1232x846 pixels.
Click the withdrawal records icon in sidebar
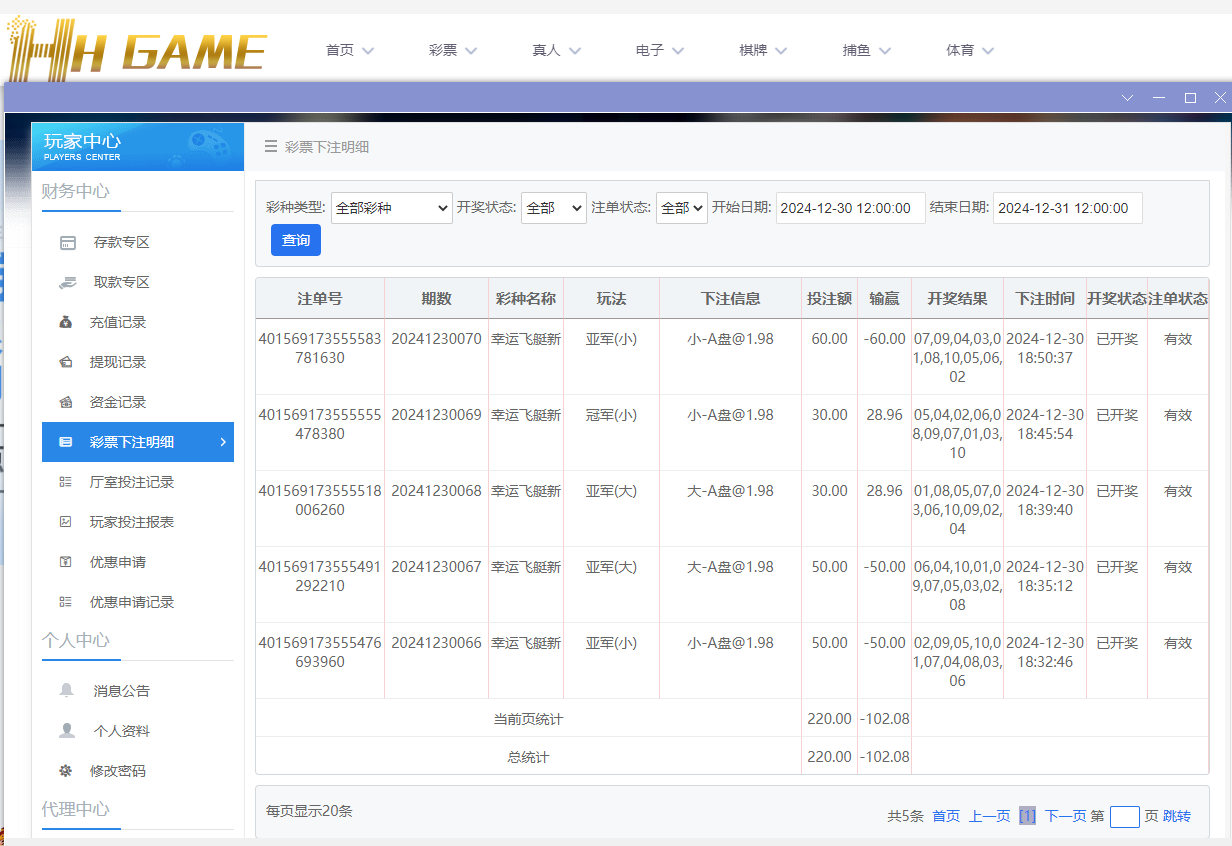coord(66,362)
